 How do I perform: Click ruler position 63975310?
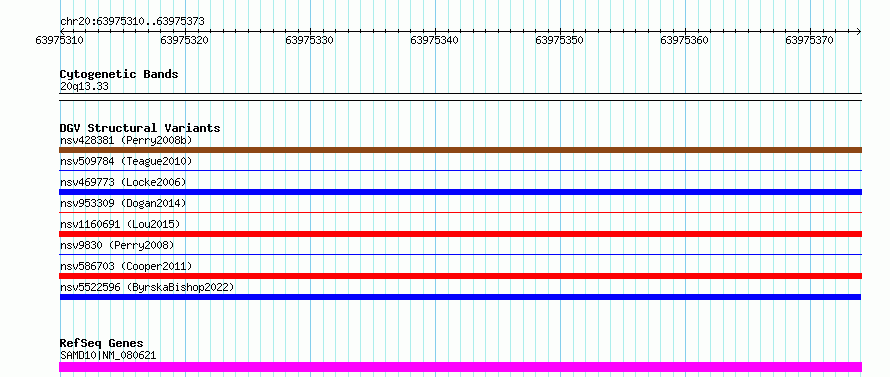[60, 40]
